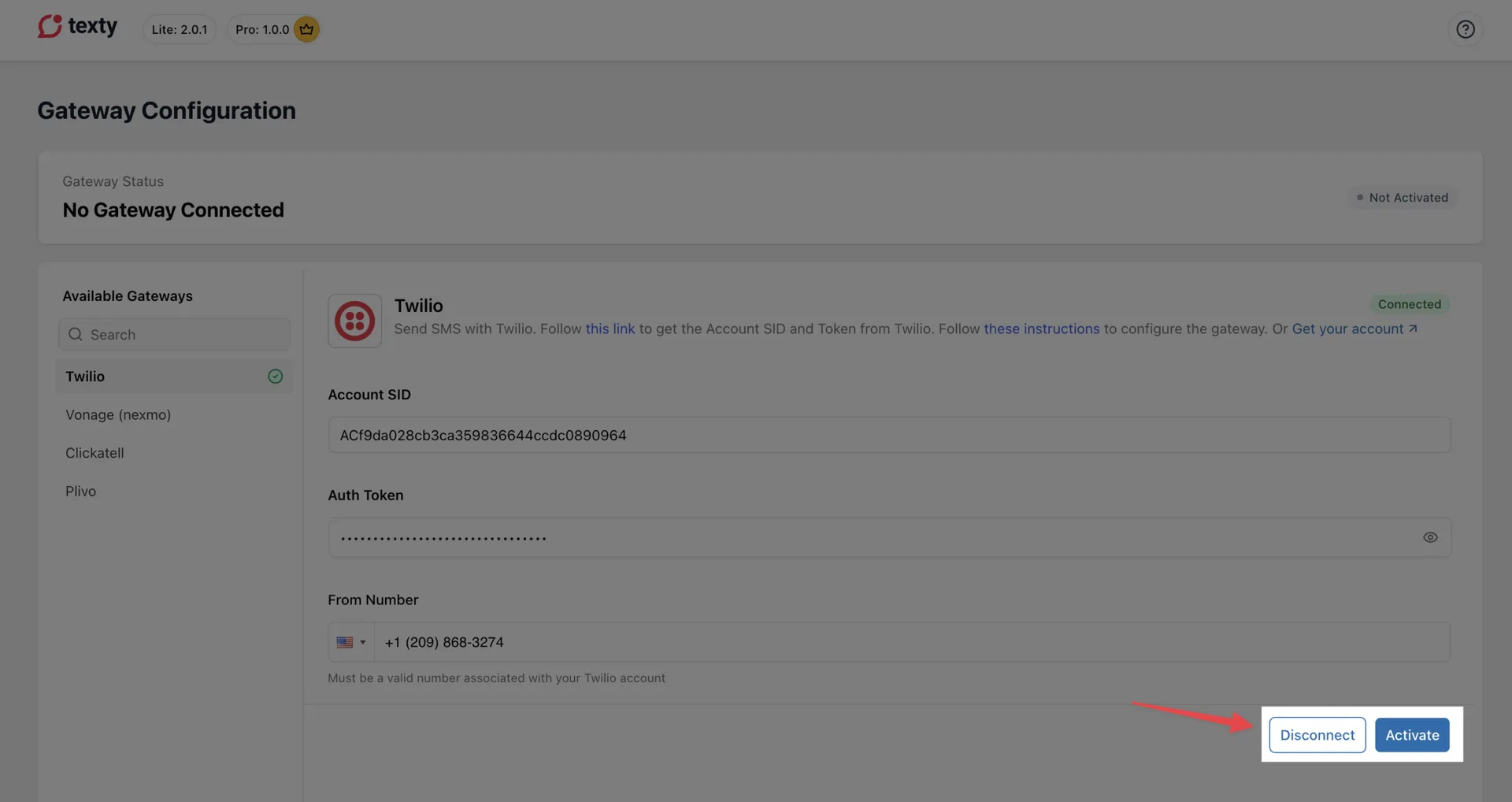Viewport: 1512px width, 802px height.
Task: Click 'Must be a valid number' hint
Action: pyautogui.click(x=496, y=678)
